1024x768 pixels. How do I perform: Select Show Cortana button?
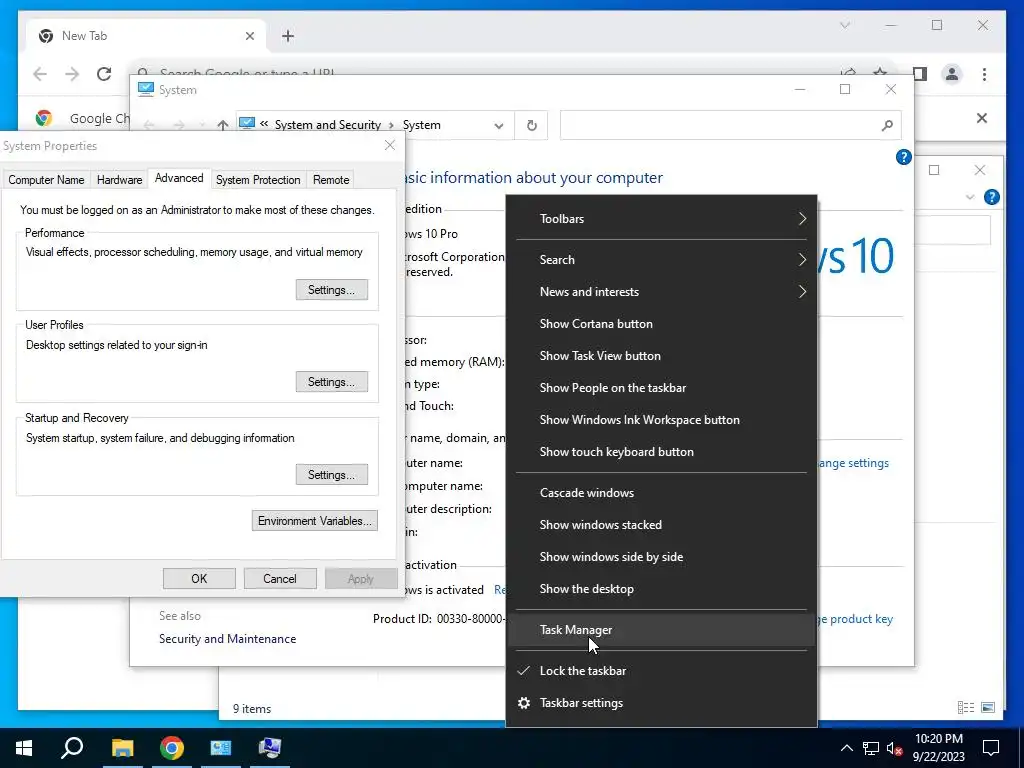pyautogui.click(x=661, y=323)
